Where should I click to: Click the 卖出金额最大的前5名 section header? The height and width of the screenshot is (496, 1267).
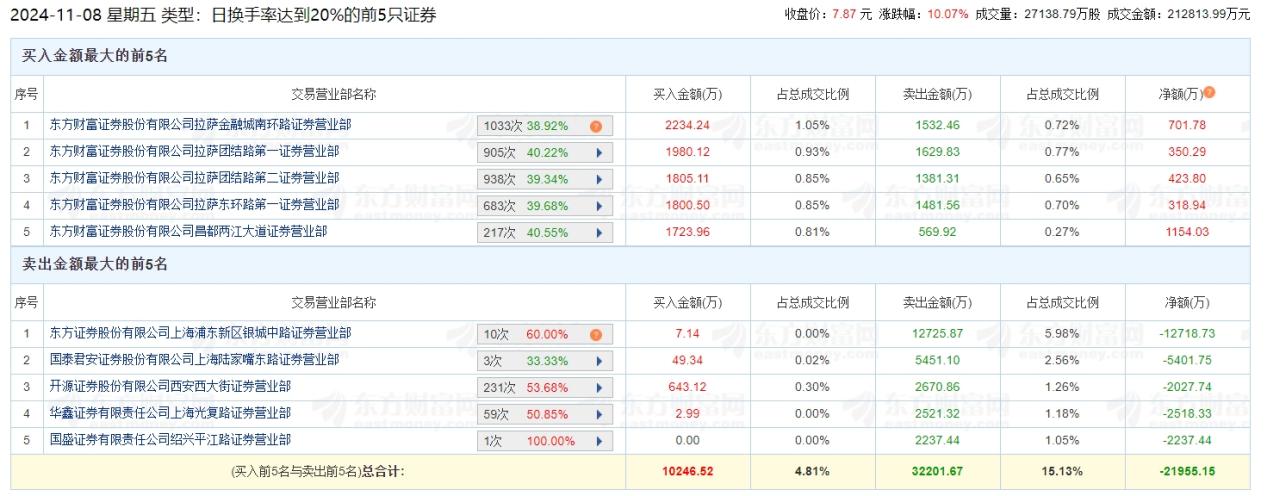[95, 265]
